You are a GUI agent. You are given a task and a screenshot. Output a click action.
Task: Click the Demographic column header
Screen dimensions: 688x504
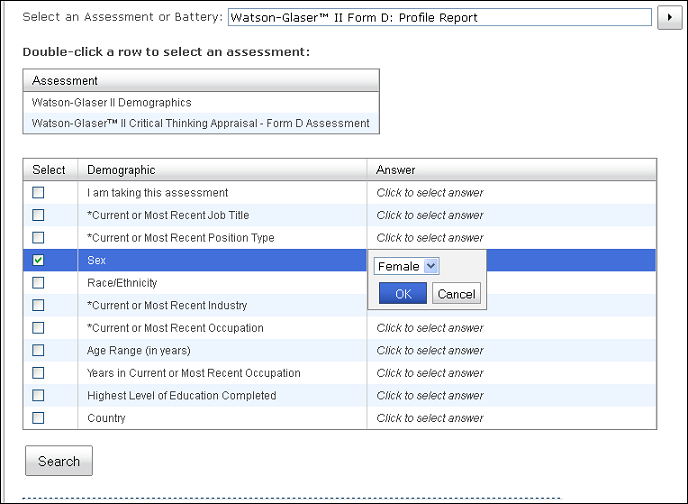pyautogui.click(x=222, y=170)
